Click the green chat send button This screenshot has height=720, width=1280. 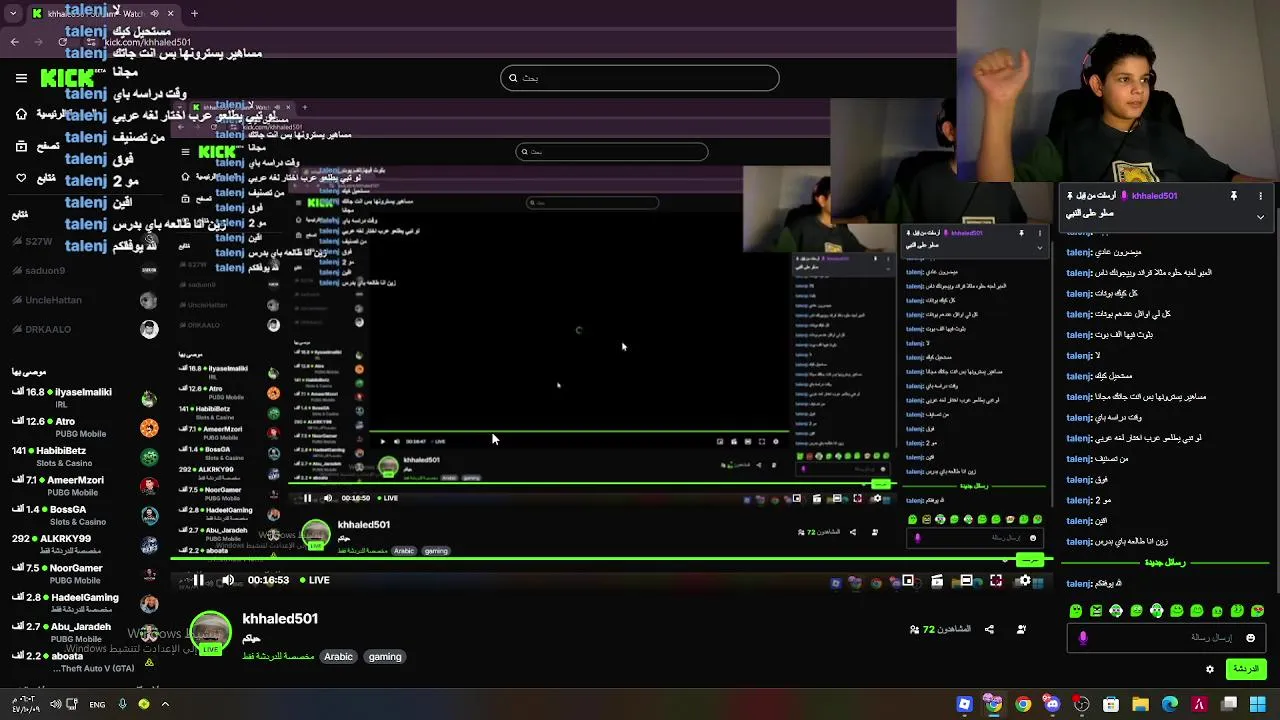click(1246, 669)
